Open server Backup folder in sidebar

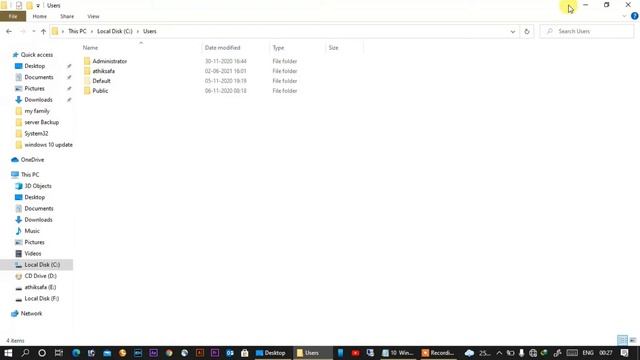tap(41, 122)
